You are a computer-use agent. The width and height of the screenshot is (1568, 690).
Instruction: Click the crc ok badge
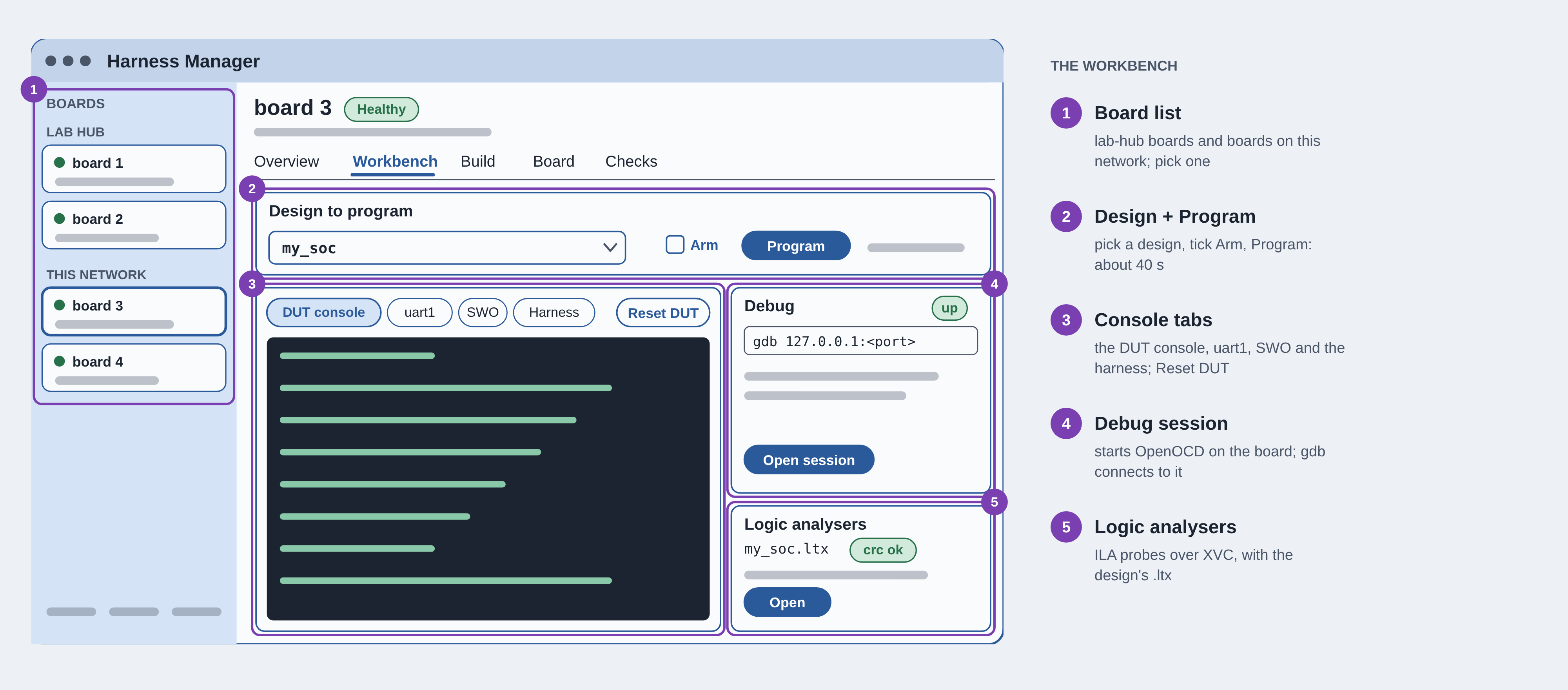883,550
